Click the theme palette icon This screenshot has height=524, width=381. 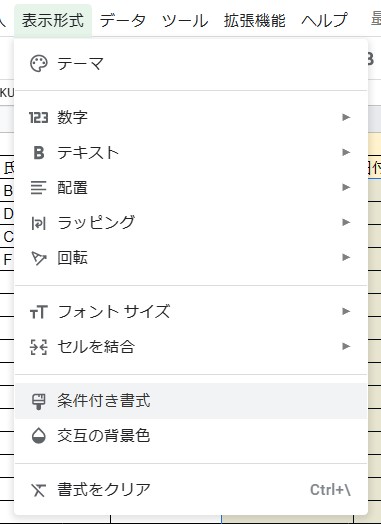pyautogui.click(x=39, y=63)
